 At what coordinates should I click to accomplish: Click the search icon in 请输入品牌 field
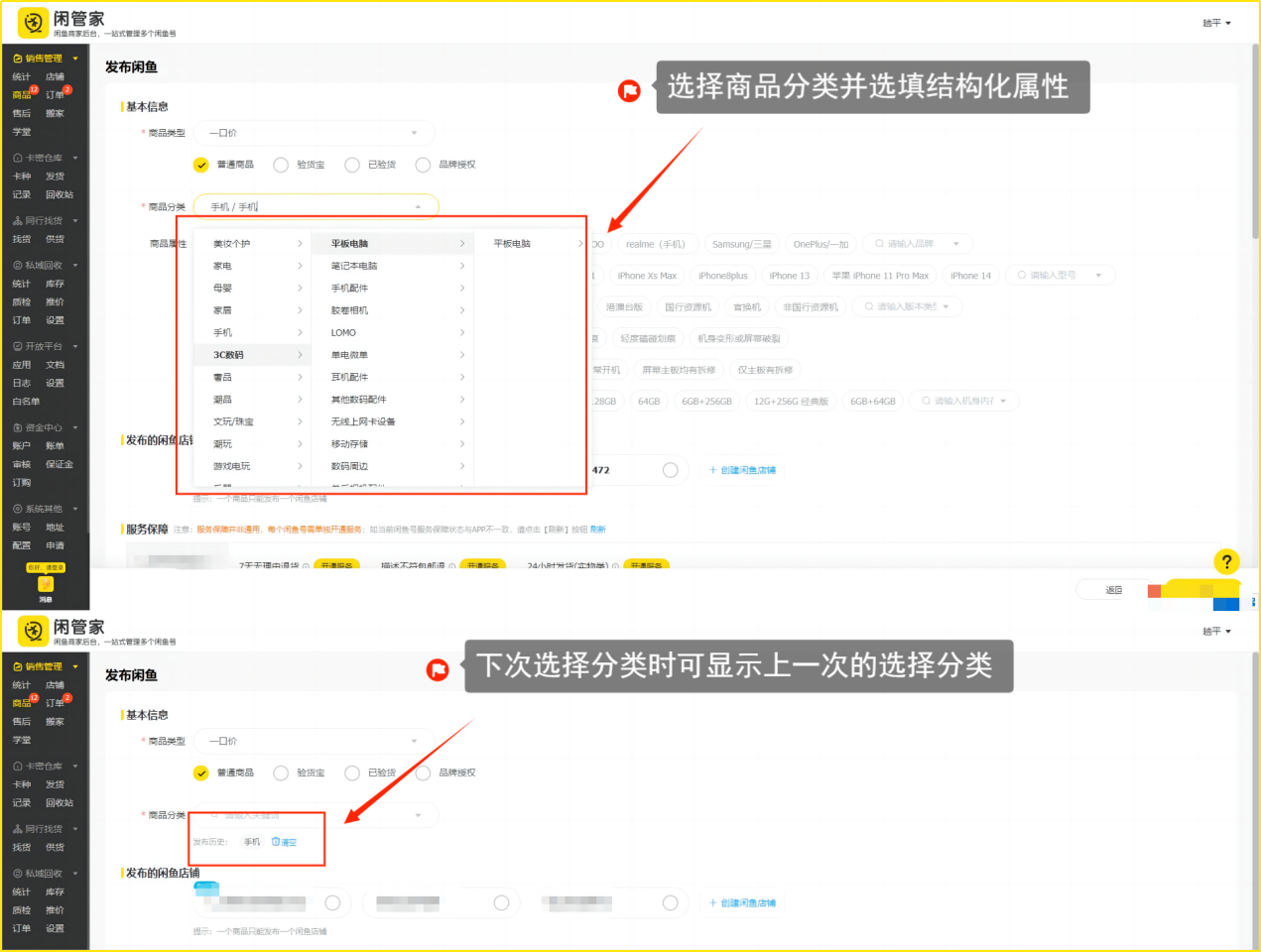coord(879,244)
